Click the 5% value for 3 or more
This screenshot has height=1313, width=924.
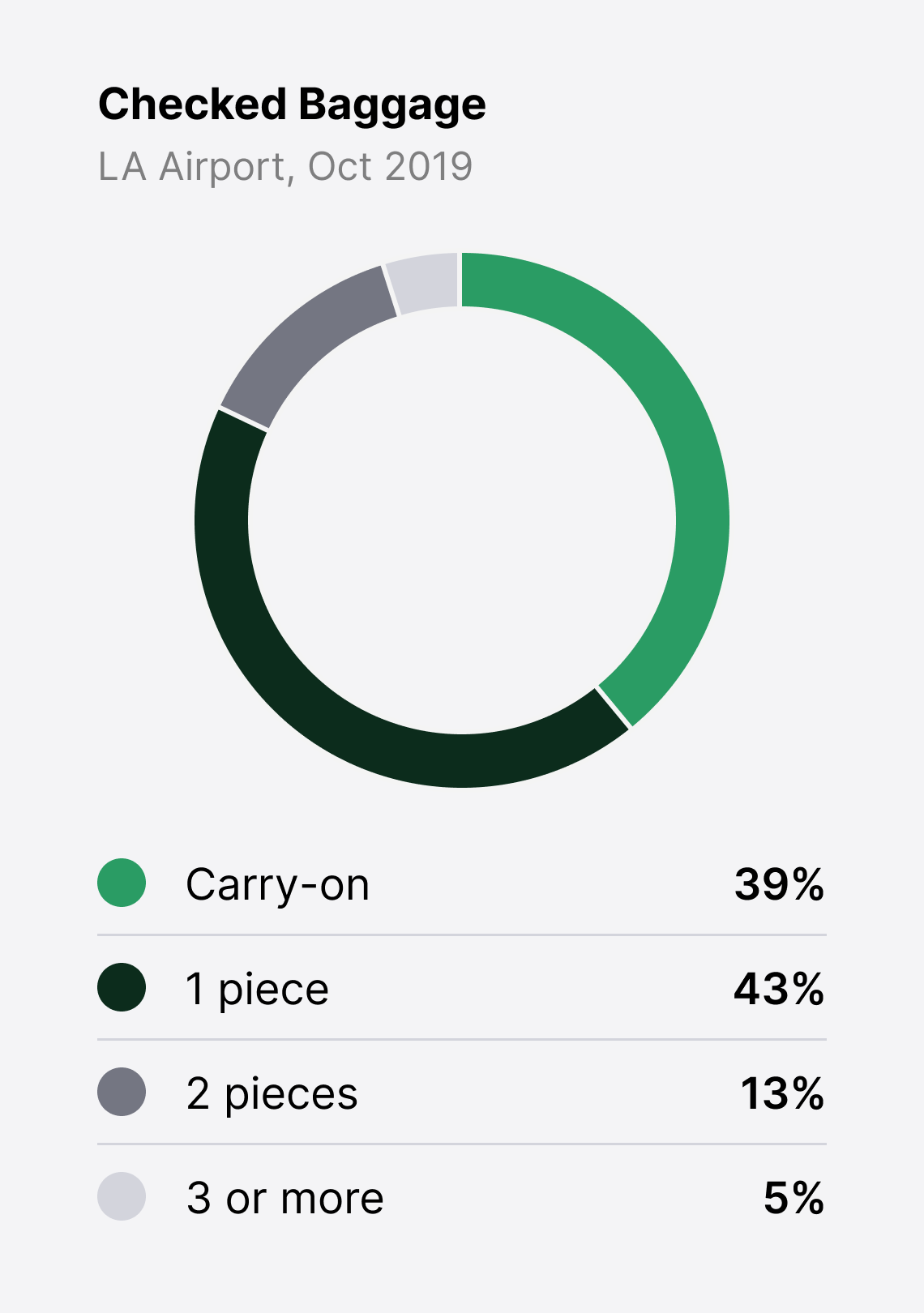tap(794, 1197)
